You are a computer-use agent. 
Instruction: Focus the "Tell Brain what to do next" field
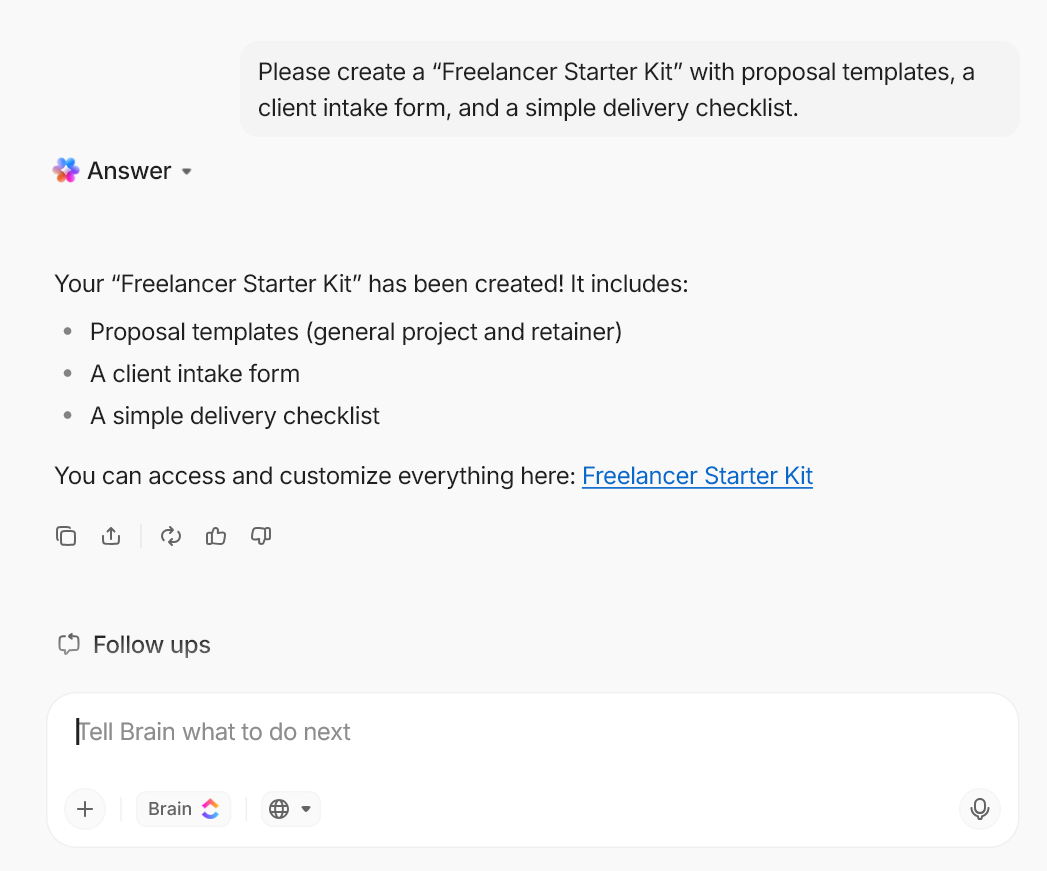click(x=500, y=732)
